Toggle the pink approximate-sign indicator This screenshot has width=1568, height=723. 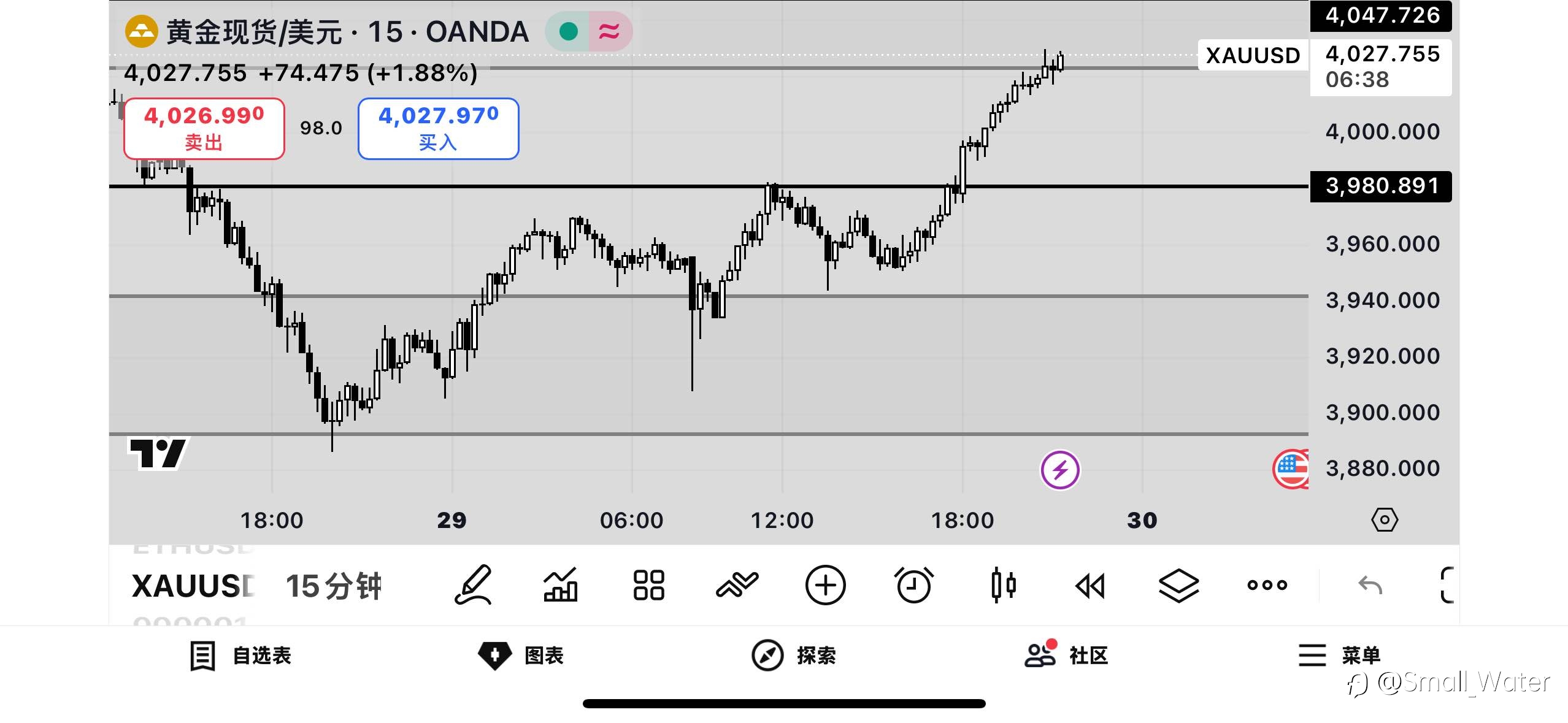tap(609, 31)
